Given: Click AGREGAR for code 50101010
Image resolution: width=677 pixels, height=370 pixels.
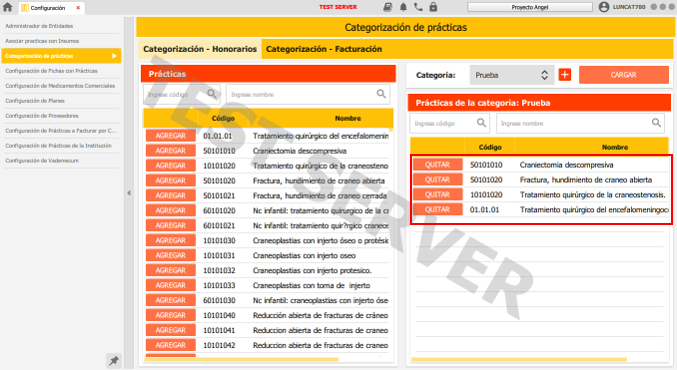Looking at the screenshot, I should pyautogui.click(x=171, y=151).
